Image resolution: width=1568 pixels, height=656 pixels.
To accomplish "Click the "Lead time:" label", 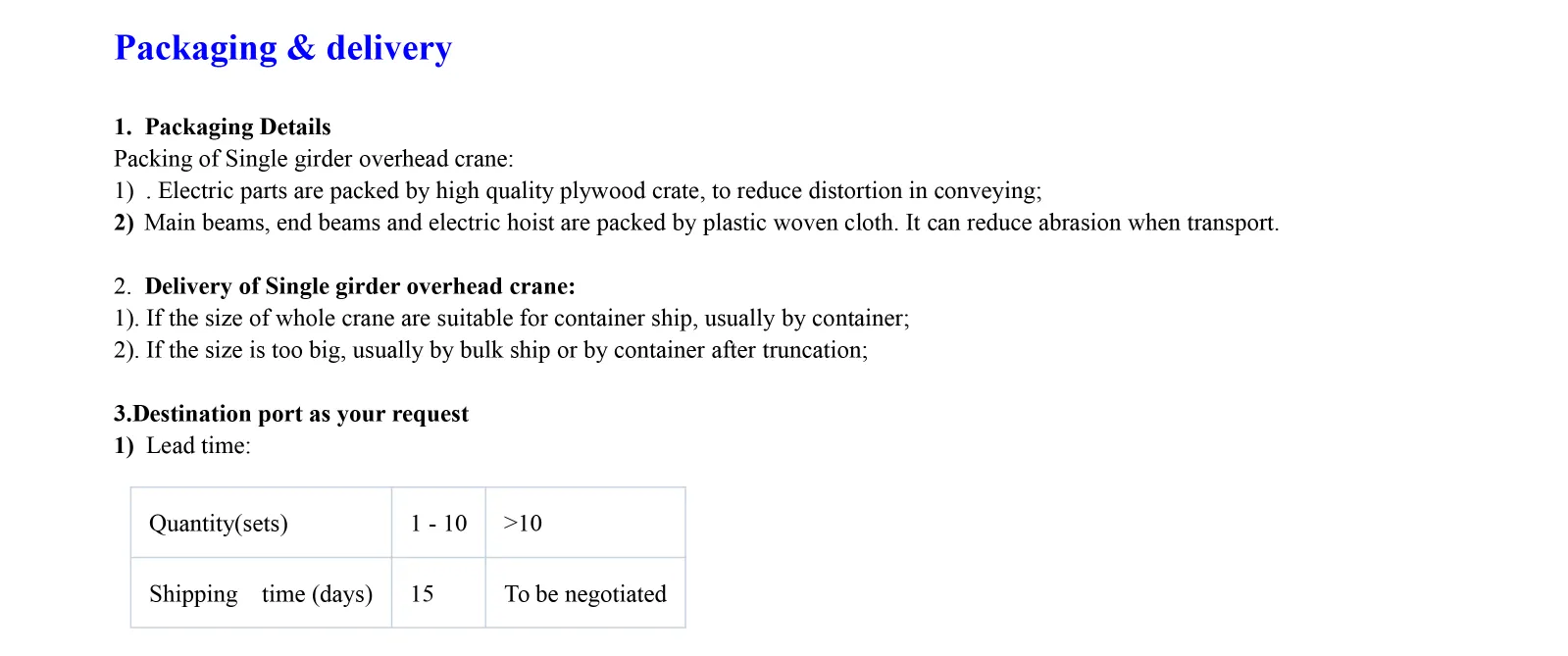I will (198, 446).
